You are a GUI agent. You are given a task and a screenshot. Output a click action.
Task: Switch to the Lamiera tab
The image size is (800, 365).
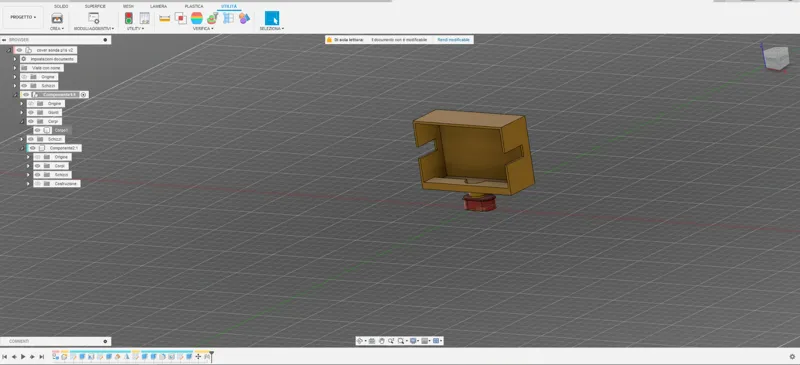pyautogui.click(x=159, y=6)
